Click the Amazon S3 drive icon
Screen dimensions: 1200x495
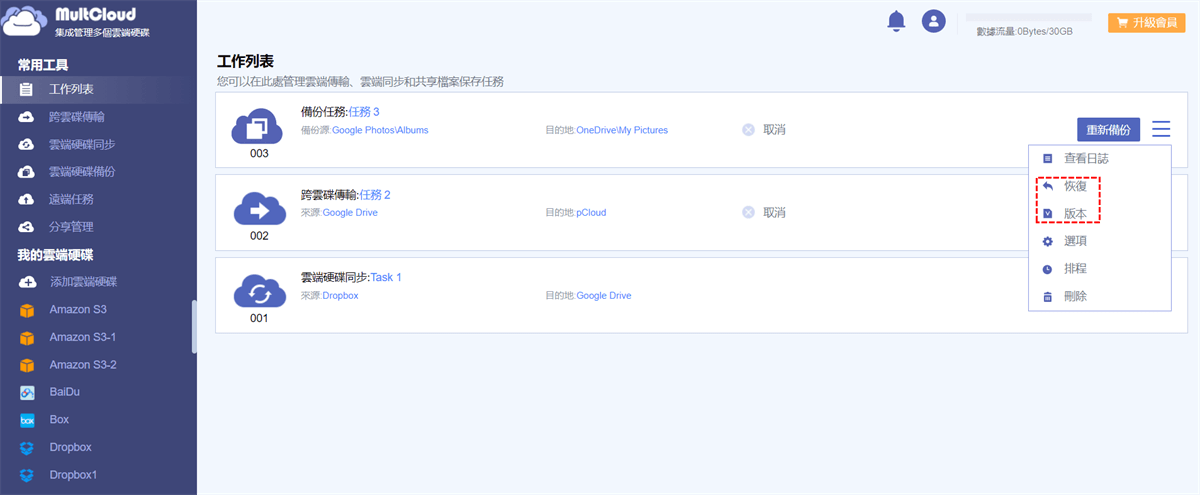coord(27,310)
